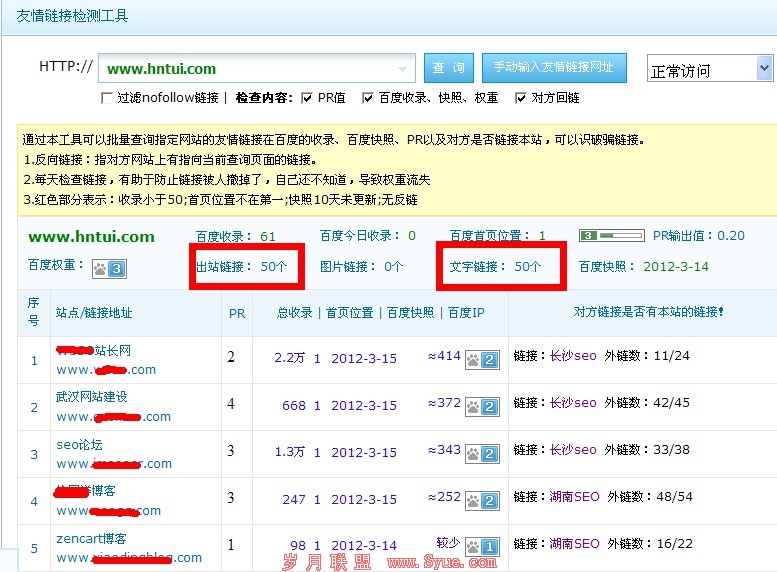Click the 百度快照 column header
777x572 pixels.
coord(410,313)
